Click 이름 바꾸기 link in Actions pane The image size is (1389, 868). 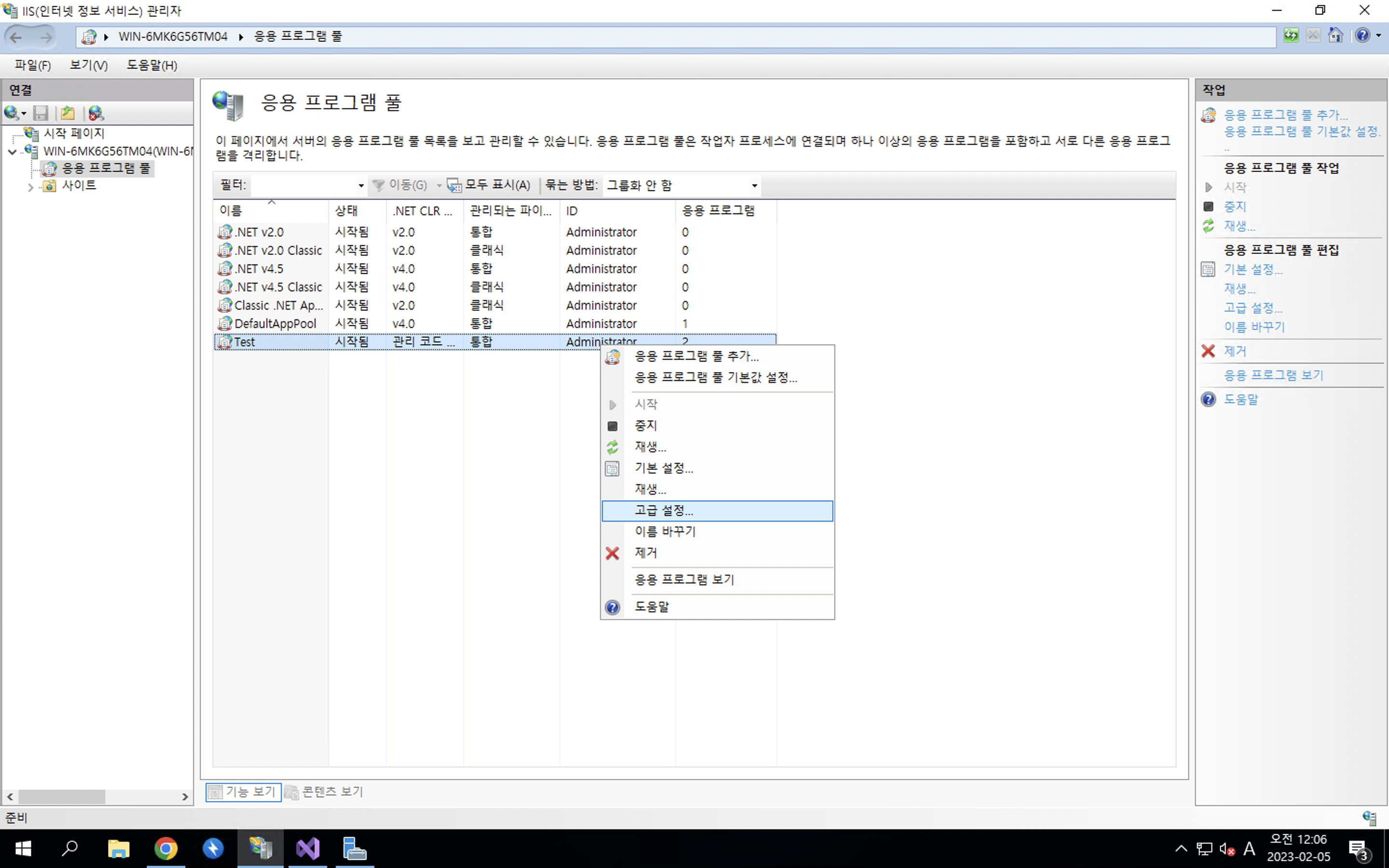(x=1254, y=327)
